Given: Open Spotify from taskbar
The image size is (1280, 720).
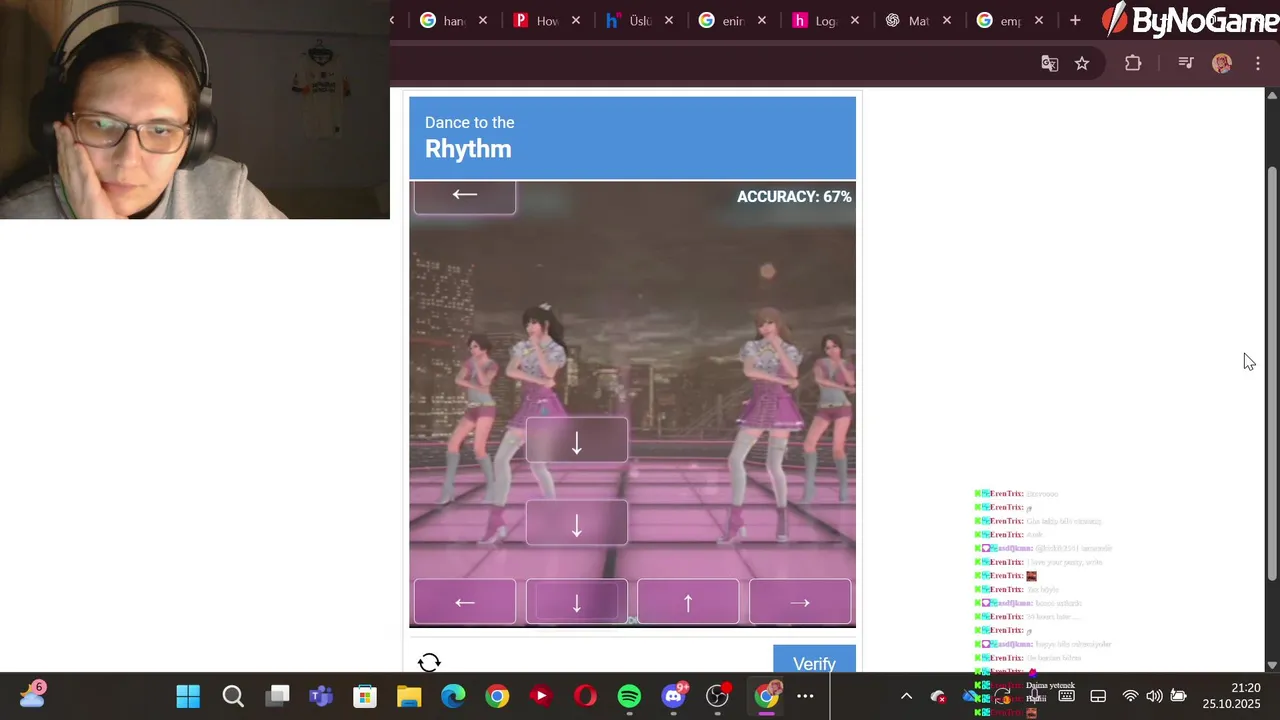Looking at the screenshot, I should 629,696.
